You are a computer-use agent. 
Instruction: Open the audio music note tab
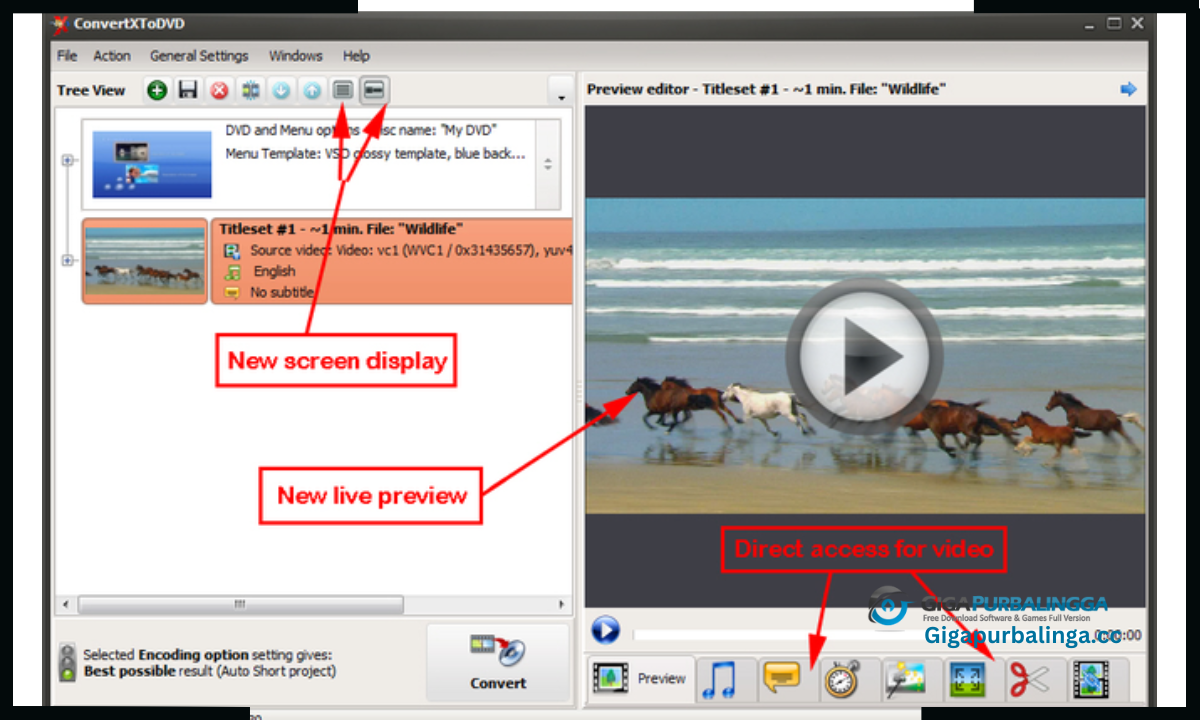718,680
